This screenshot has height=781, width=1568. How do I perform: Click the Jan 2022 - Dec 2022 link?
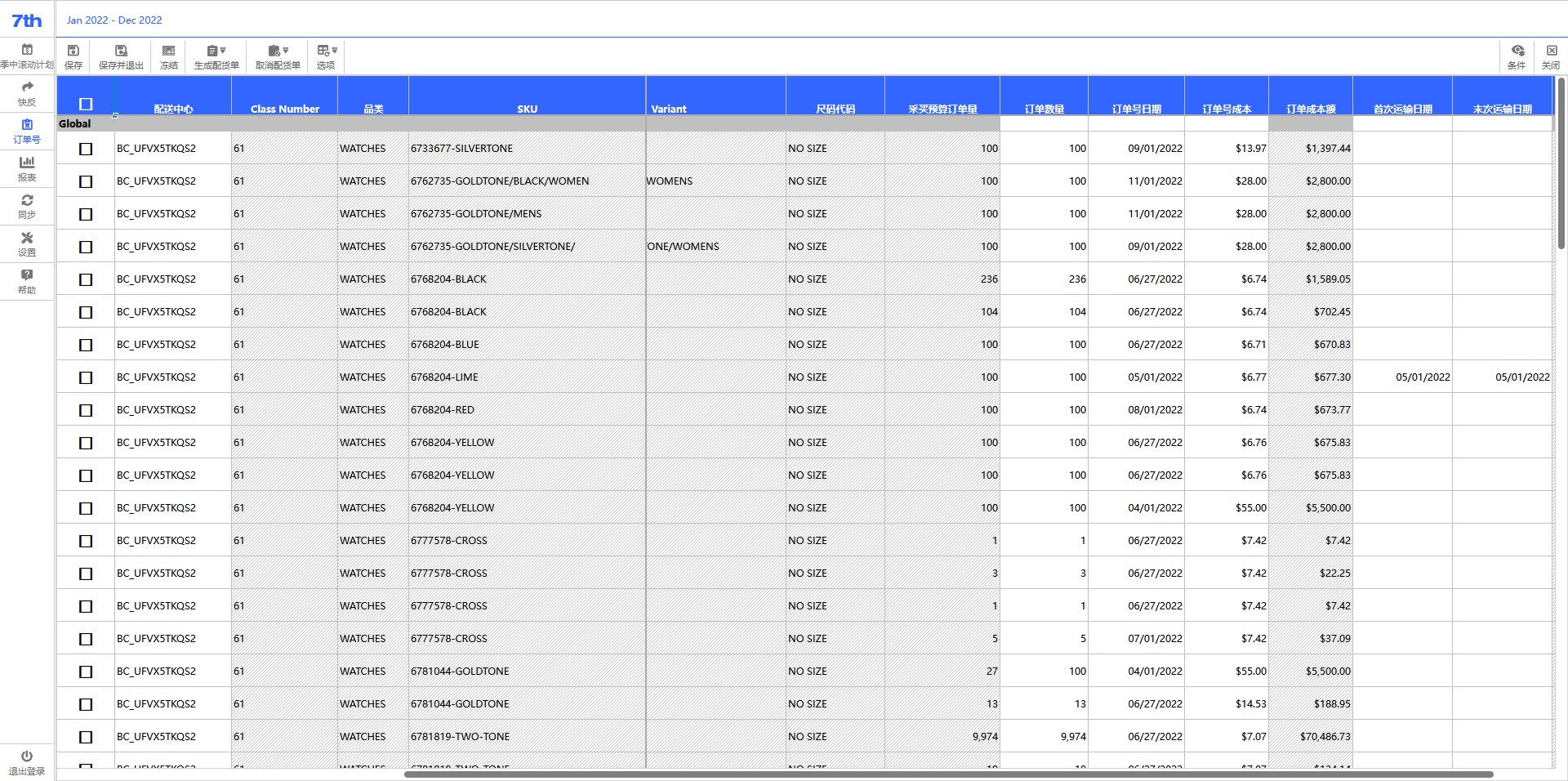(114, 20)
